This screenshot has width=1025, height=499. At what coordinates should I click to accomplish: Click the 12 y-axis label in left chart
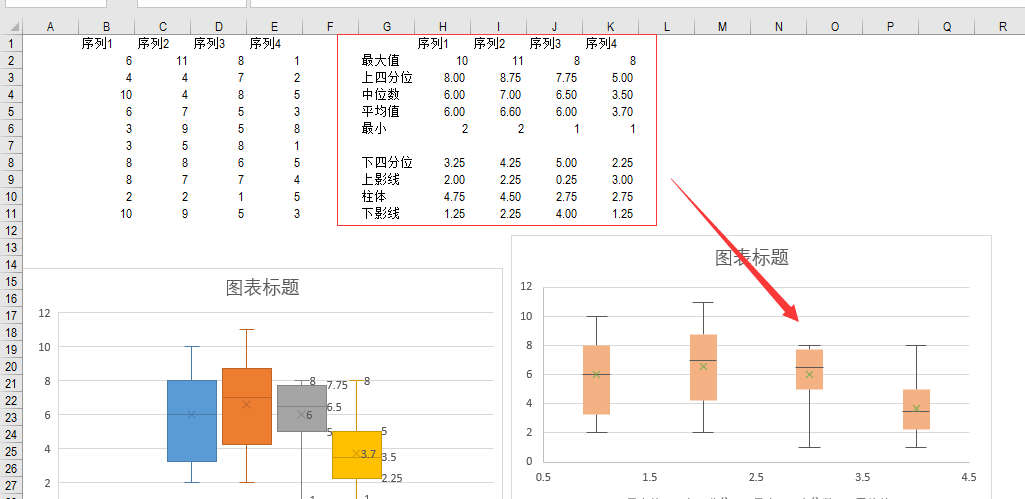tap(44, 313)
